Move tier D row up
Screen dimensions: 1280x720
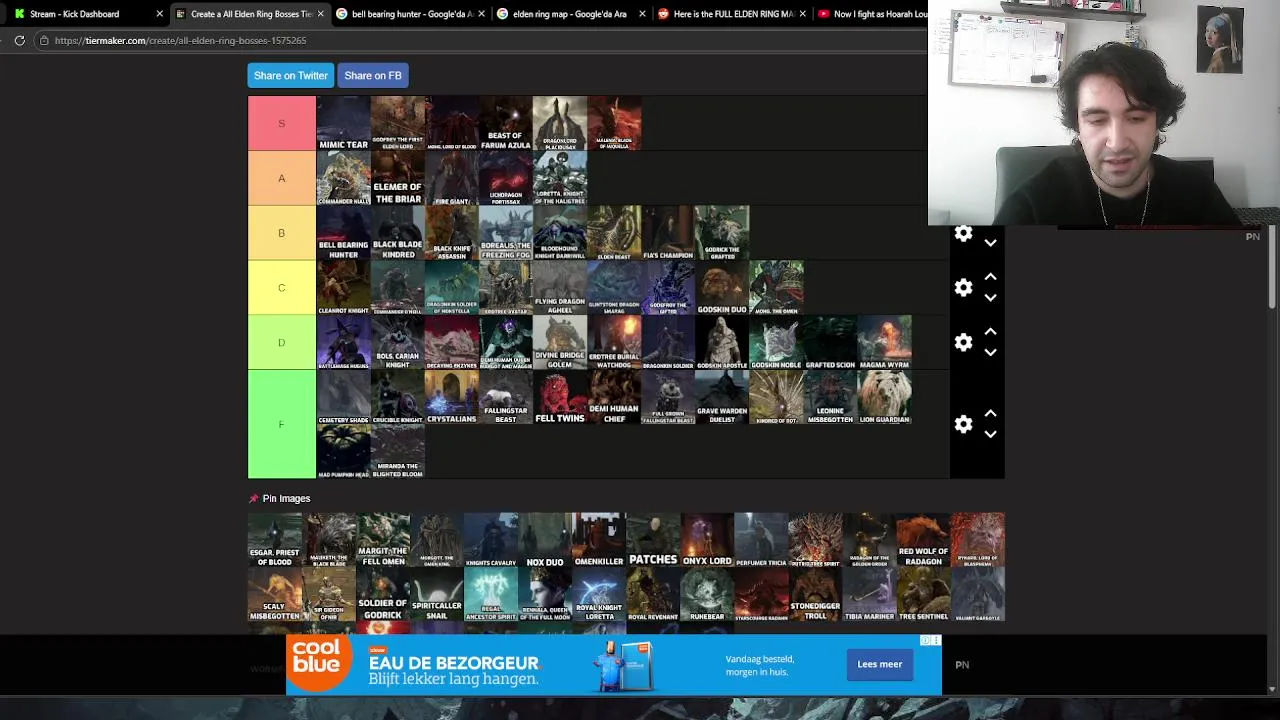(990, 332)
